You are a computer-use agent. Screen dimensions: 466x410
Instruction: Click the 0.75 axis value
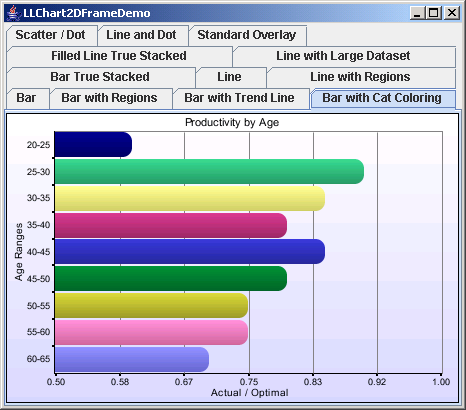pos(249,382)
